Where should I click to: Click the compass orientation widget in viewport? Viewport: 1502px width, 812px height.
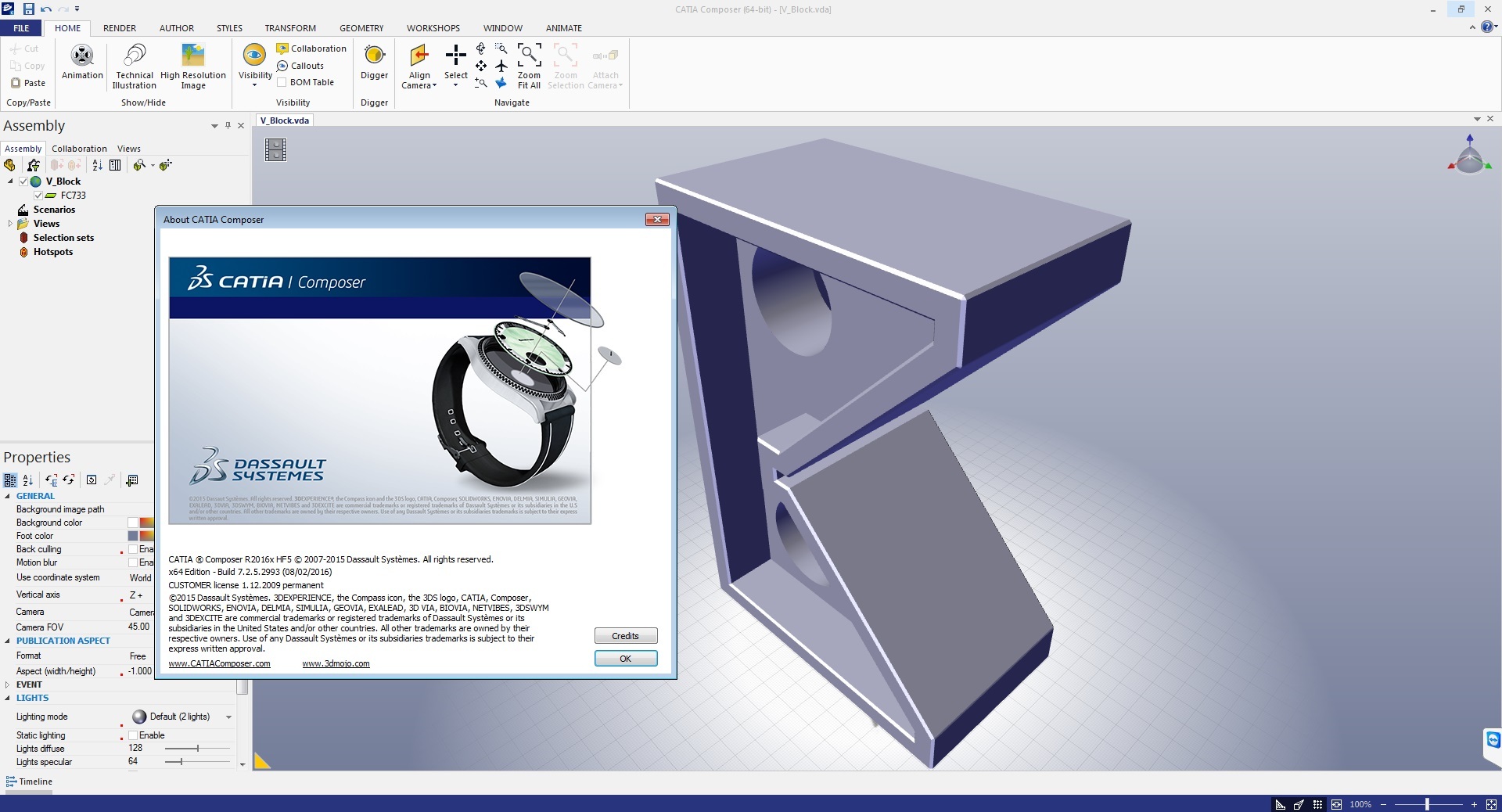coord(1470,154)
